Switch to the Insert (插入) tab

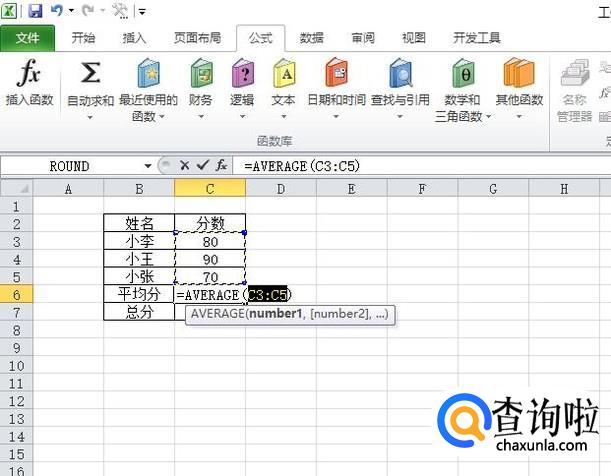[134, 38]
